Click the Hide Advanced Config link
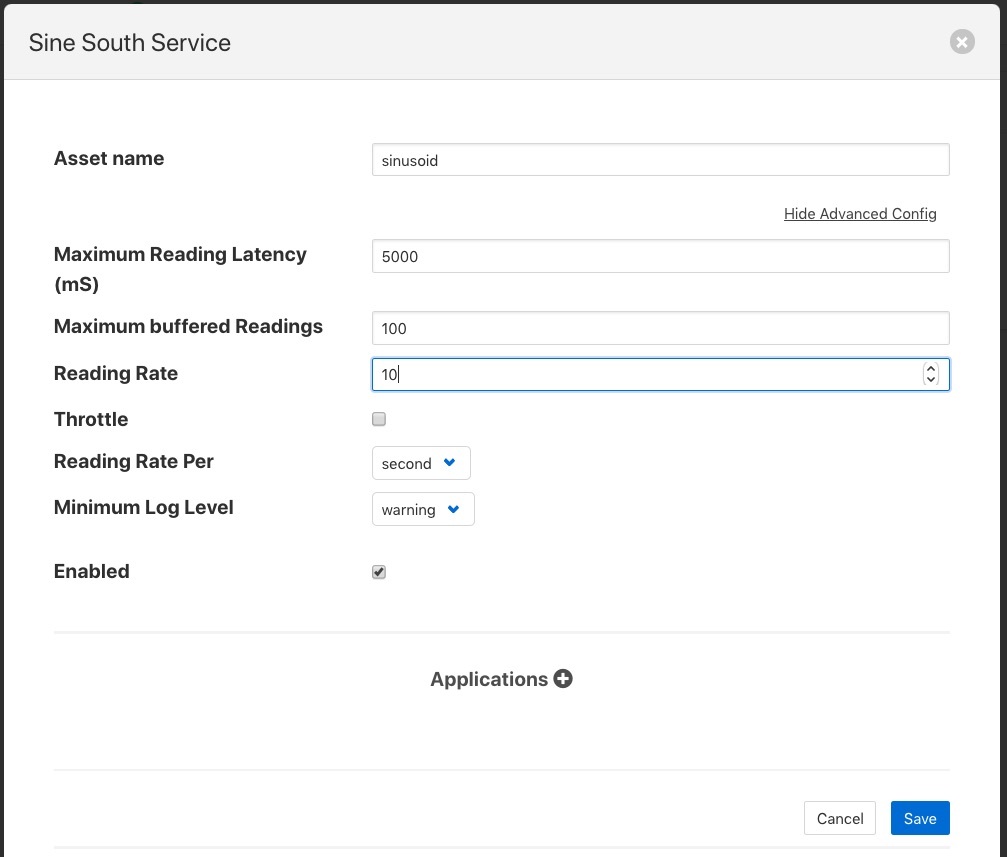Image resolution: width=1007 pixels, height=857 pixels. (x=860, y=214)
